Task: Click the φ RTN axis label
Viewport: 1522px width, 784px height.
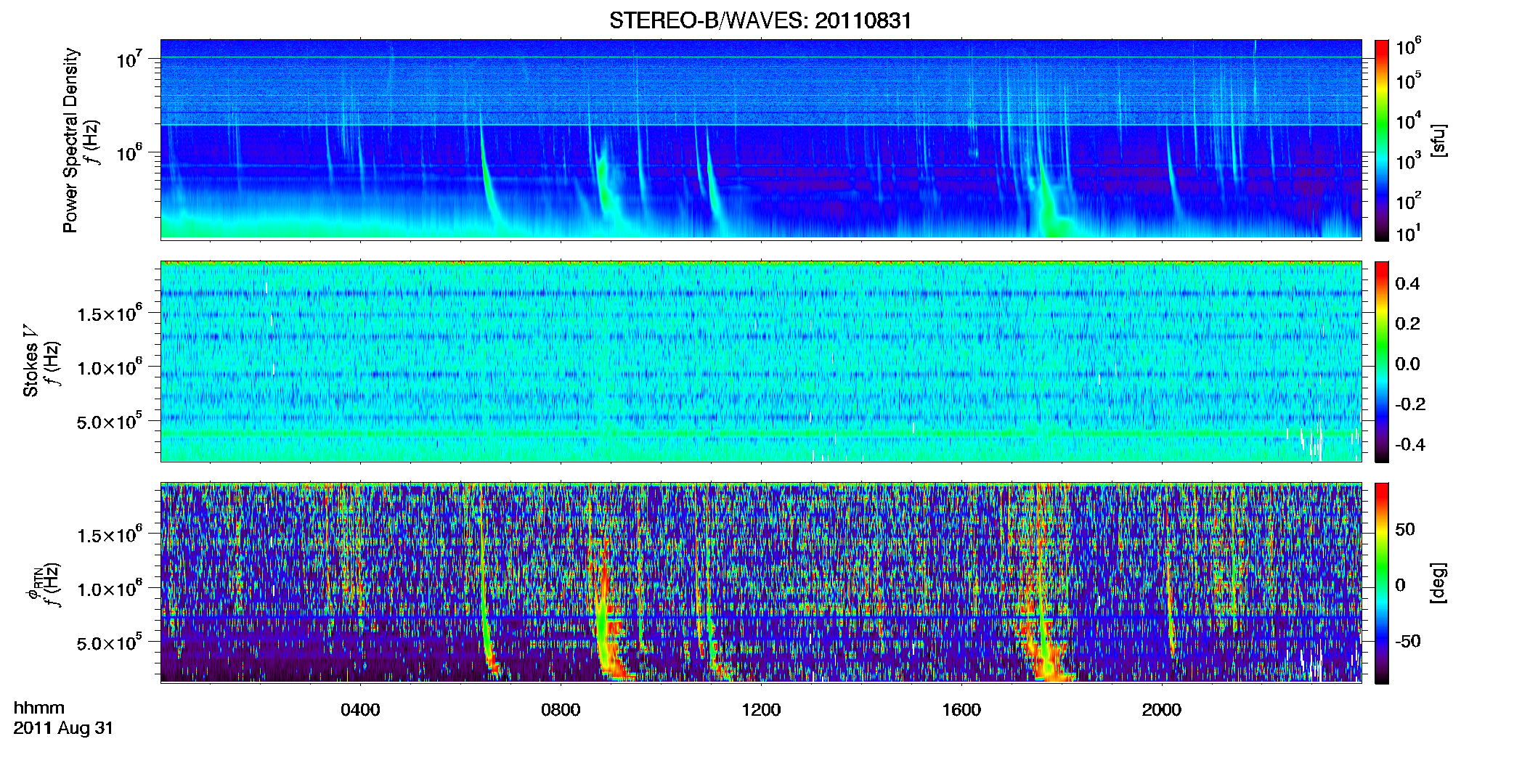Action: [32, 584]
